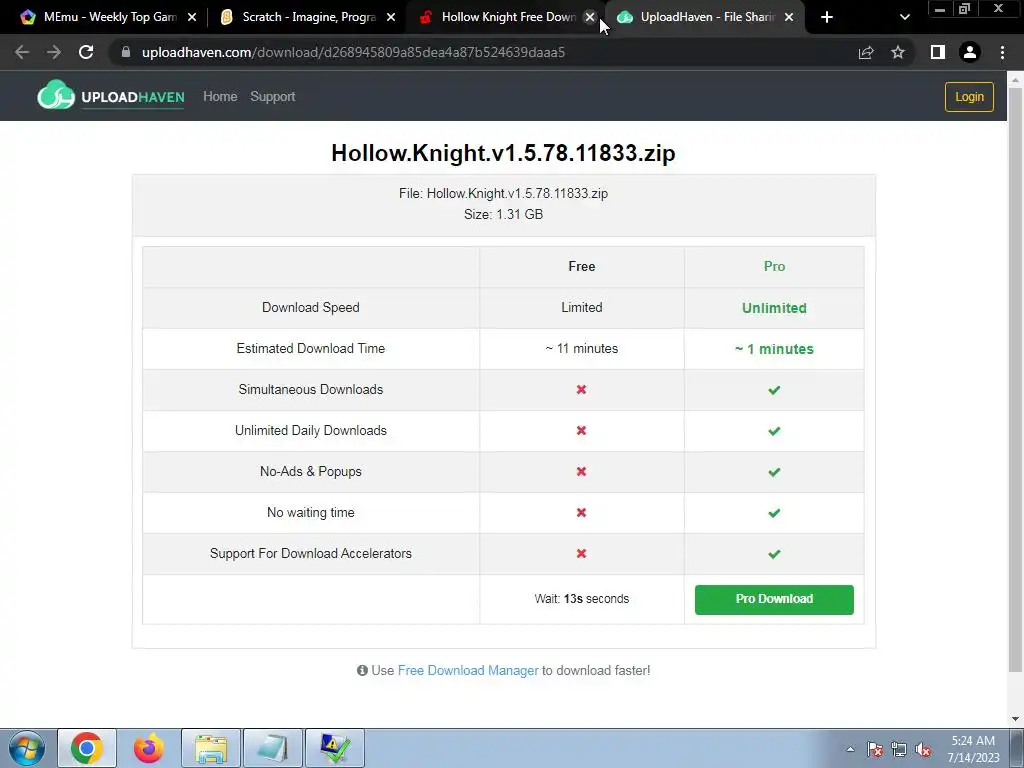This screenshot has height=768, width=1024.
Task: Click the 'Pro' column header
Action: tap(774, 266)
